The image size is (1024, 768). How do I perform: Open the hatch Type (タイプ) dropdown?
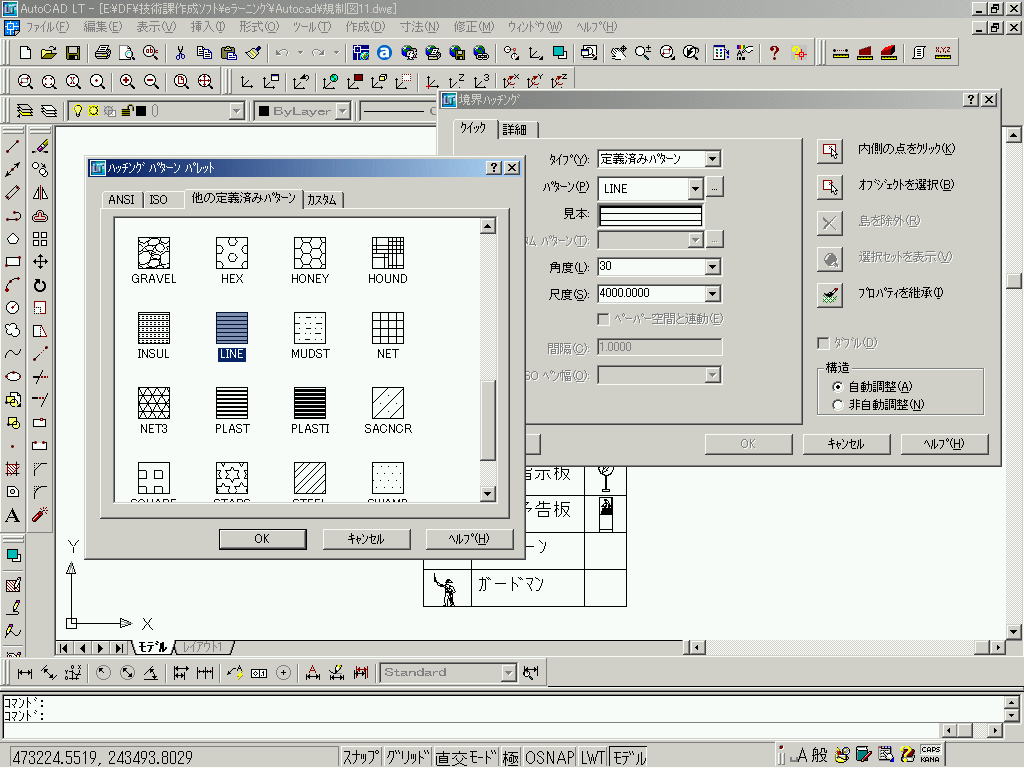coord(712,159)
